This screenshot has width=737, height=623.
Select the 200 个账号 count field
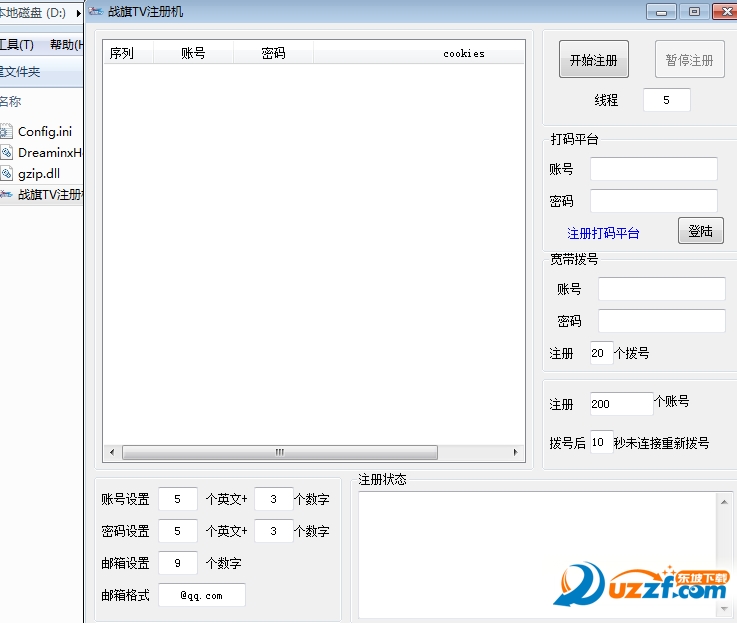[621, 403]
